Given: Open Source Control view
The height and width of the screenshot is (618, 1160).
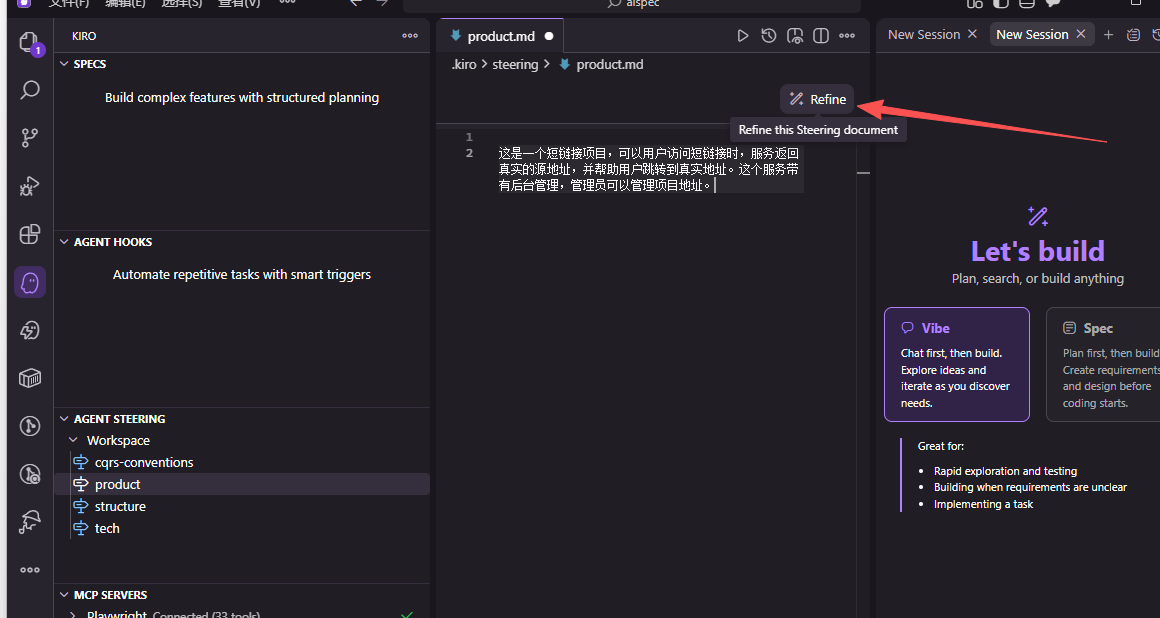Looking at the screenshot, I should pos(30,138).
